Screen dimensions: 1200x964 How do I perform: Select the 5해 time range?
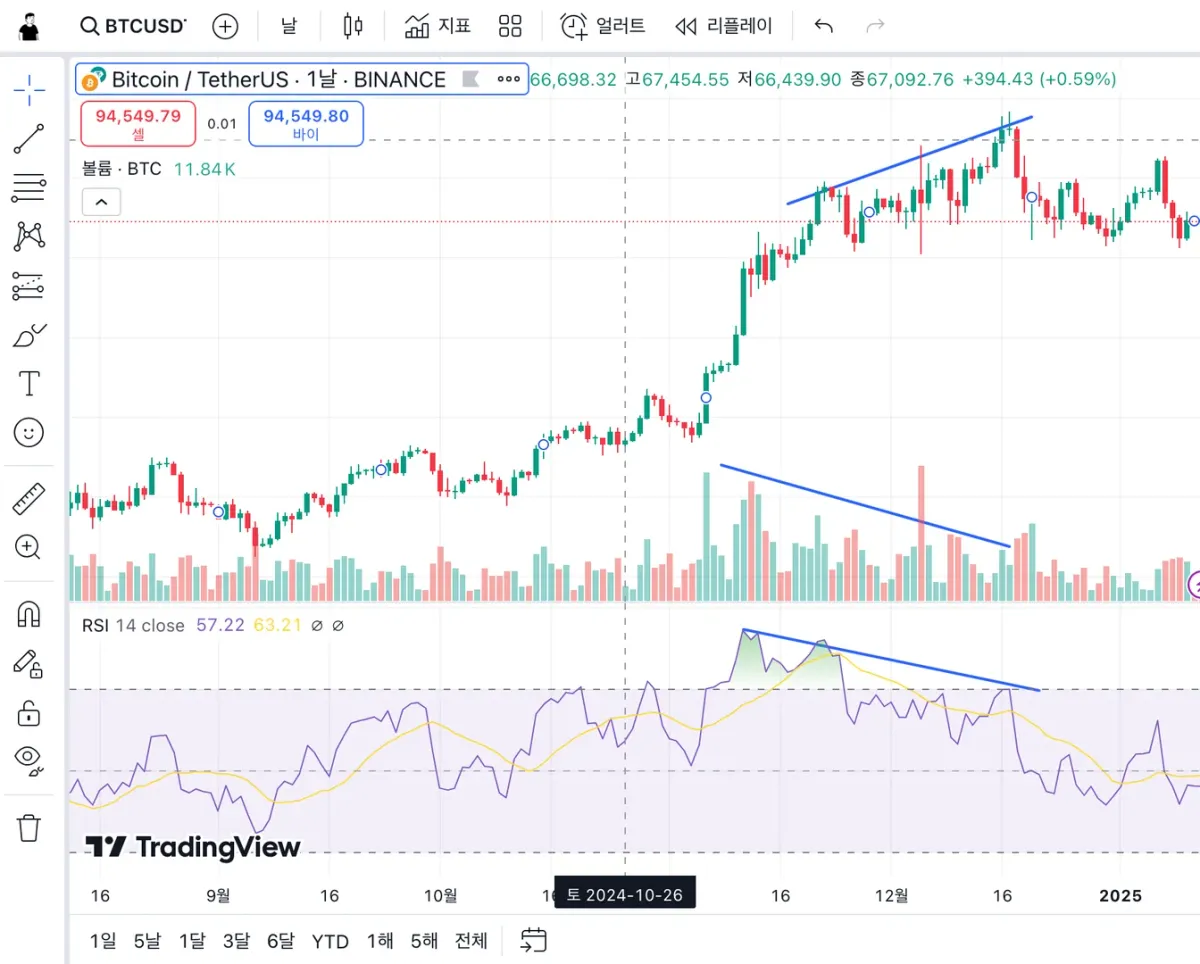(424, 941)
